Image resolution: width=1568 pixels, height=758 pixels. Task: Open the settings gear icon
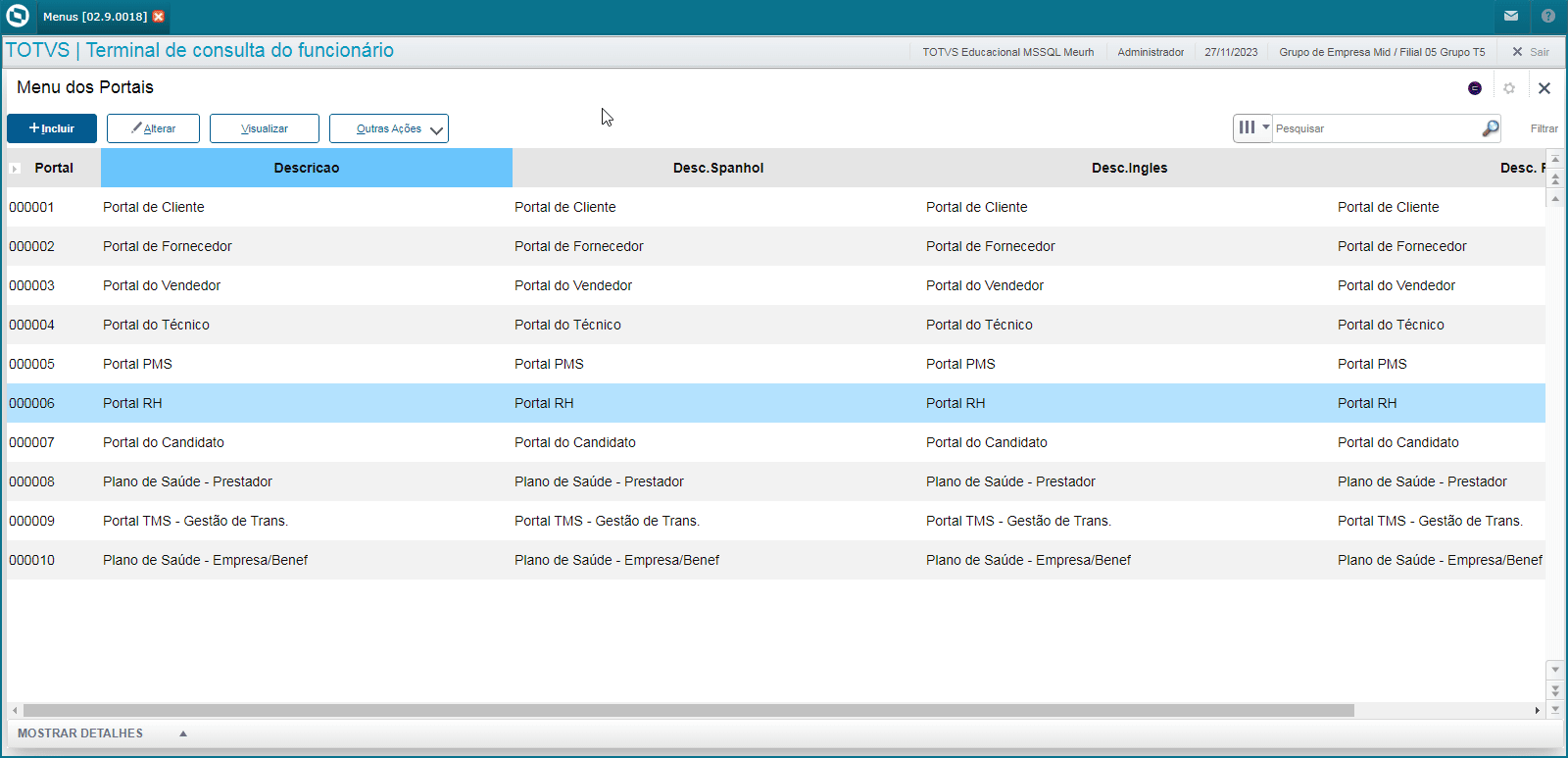[1509, 88]
